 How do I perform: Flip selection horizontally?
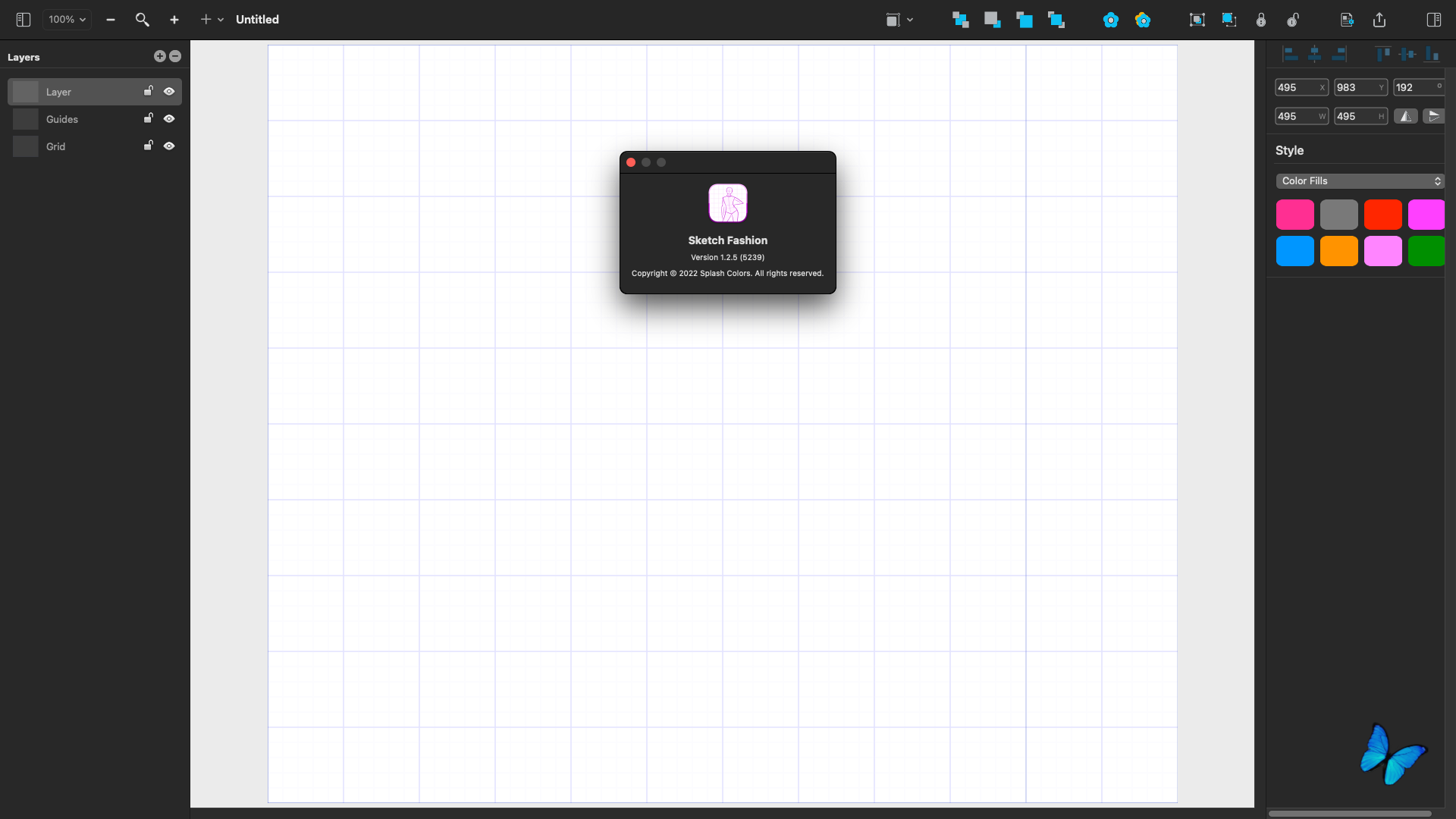pyautogui.click(x=1406, y=117)
